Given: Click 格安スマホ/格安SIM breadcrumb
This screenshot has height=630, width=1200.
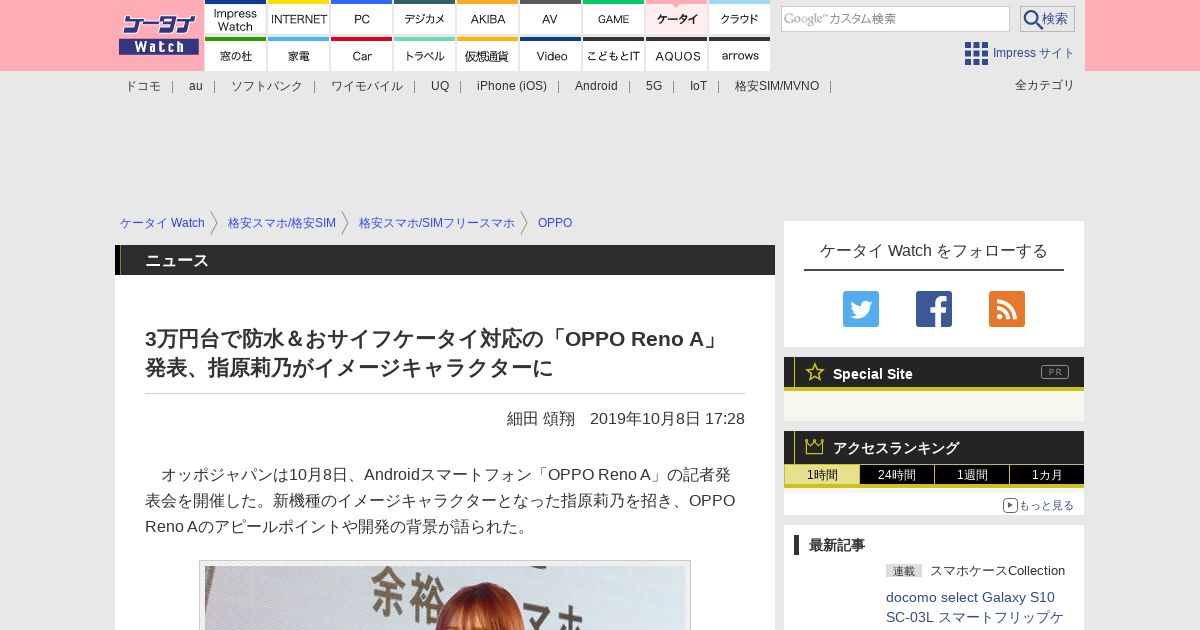Looking at the screenshot, I should (282, 223).
